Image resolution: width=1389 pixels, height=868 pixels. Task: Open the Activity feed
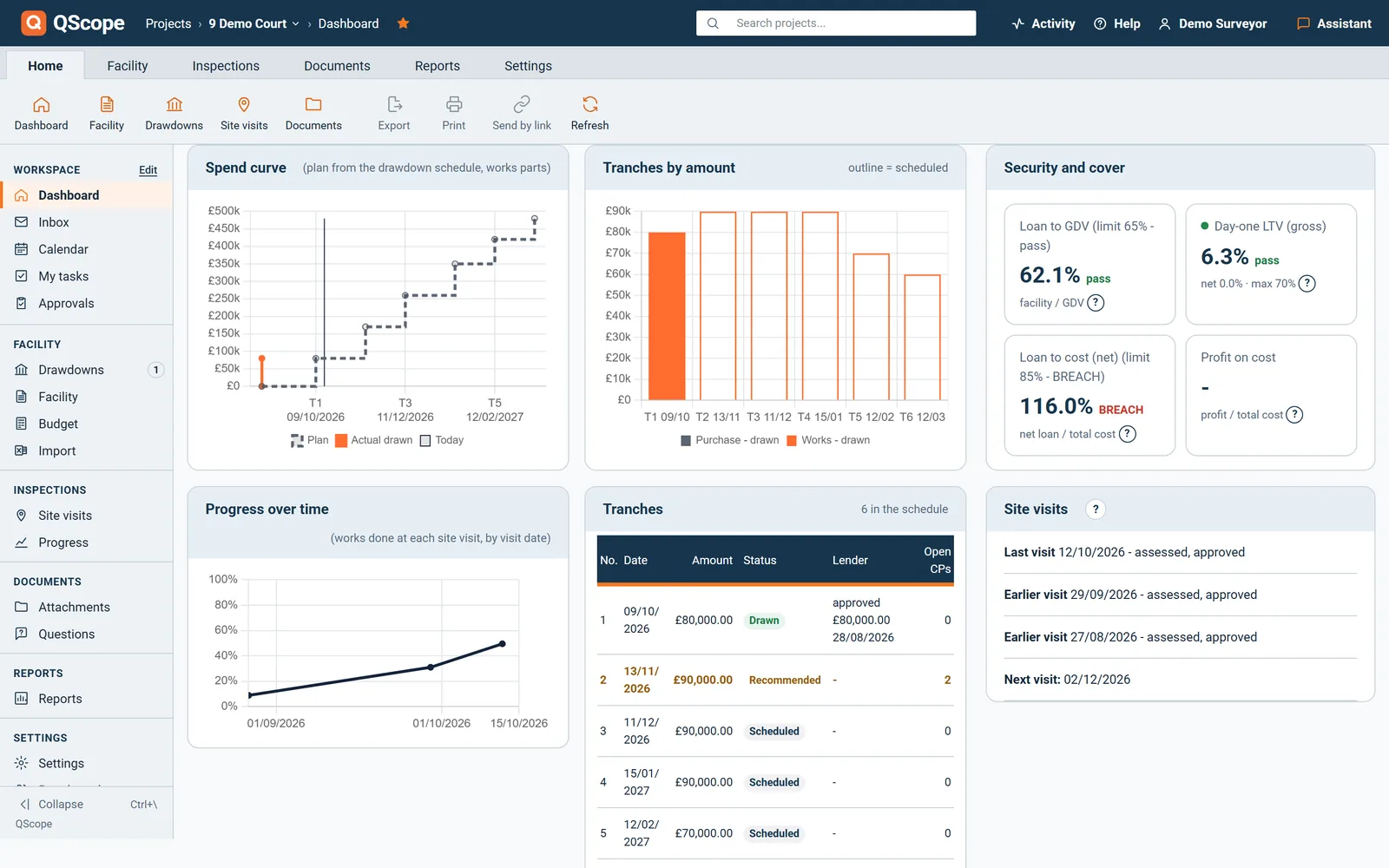(x=1043, y=23)
